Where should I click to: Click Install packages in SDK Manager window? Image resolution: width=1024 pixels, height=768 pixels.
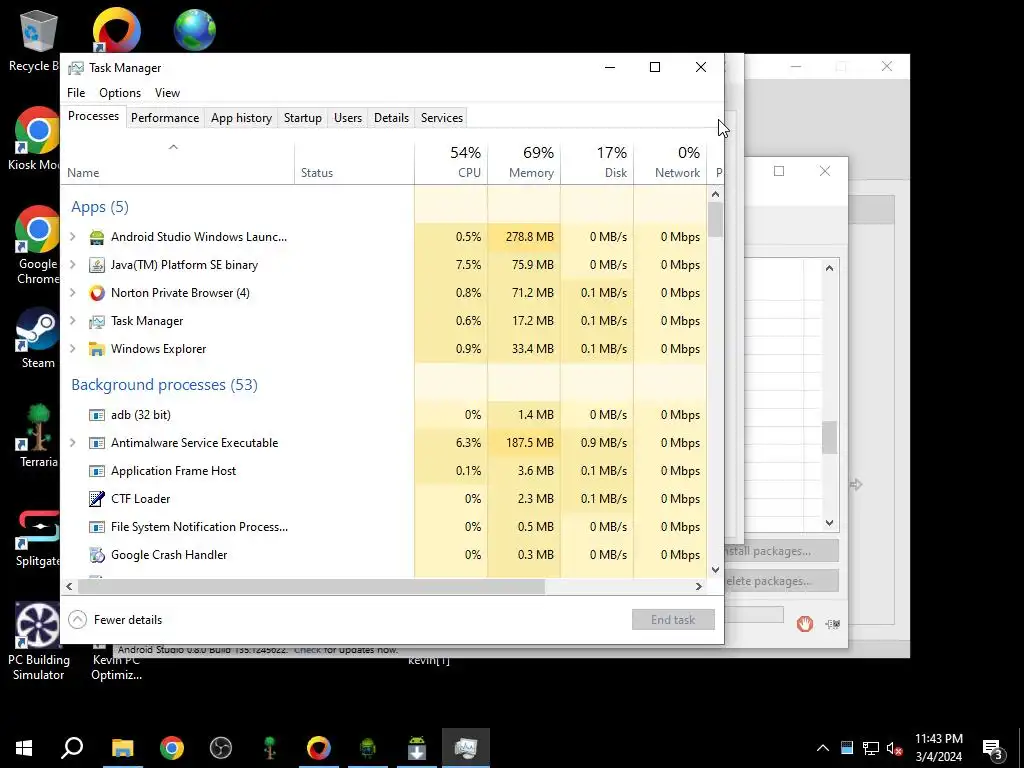click(x=780, y=551)
